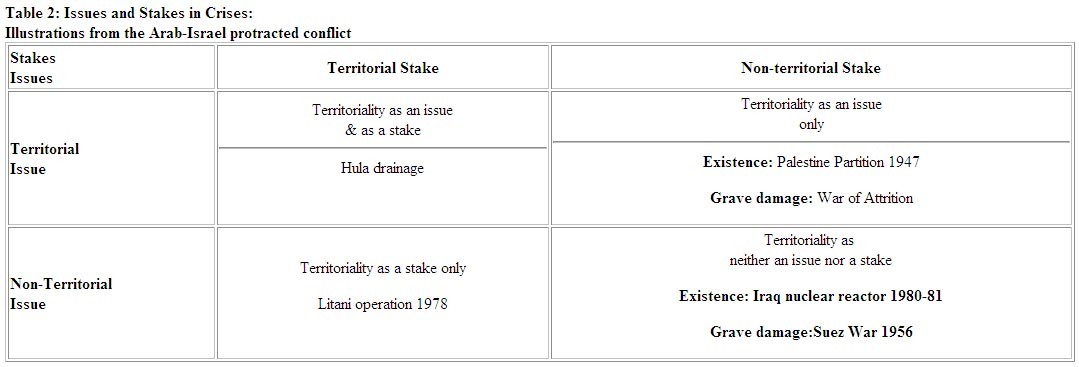Click the War of Attrition entry
Image resolution: width=1079 pixels, height=367 pixels.
(865, 198)
